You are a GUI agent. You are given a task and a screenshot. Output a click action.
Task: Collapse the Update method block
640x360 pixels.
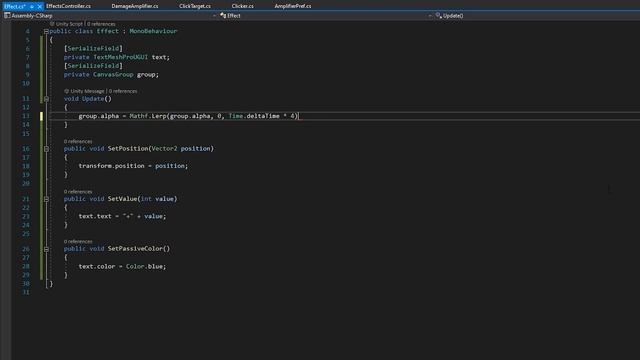46,99
